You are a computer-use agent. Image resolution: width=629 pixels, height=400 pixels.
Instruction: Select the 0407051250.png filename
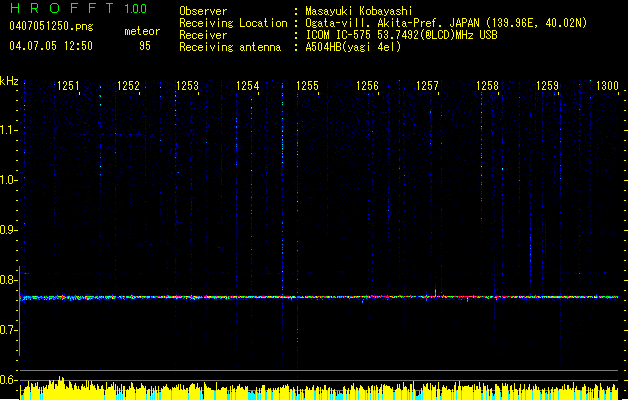(x=51, y=26)
